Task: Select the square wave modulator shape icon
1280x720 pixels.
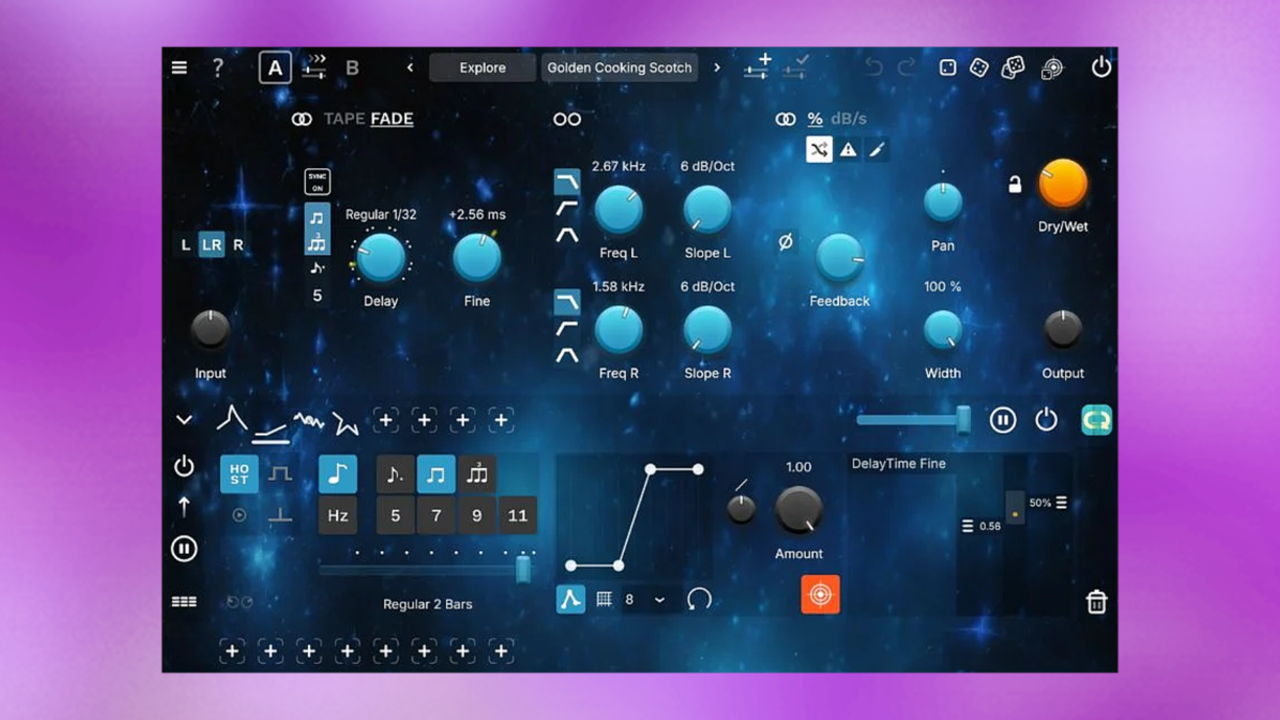Action: coord(279,474)
